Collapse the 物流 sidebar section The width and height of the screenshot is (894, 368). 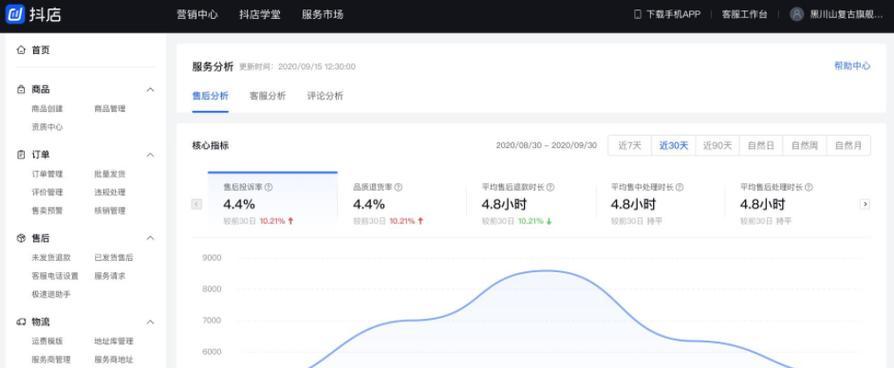tap(151, 322)
